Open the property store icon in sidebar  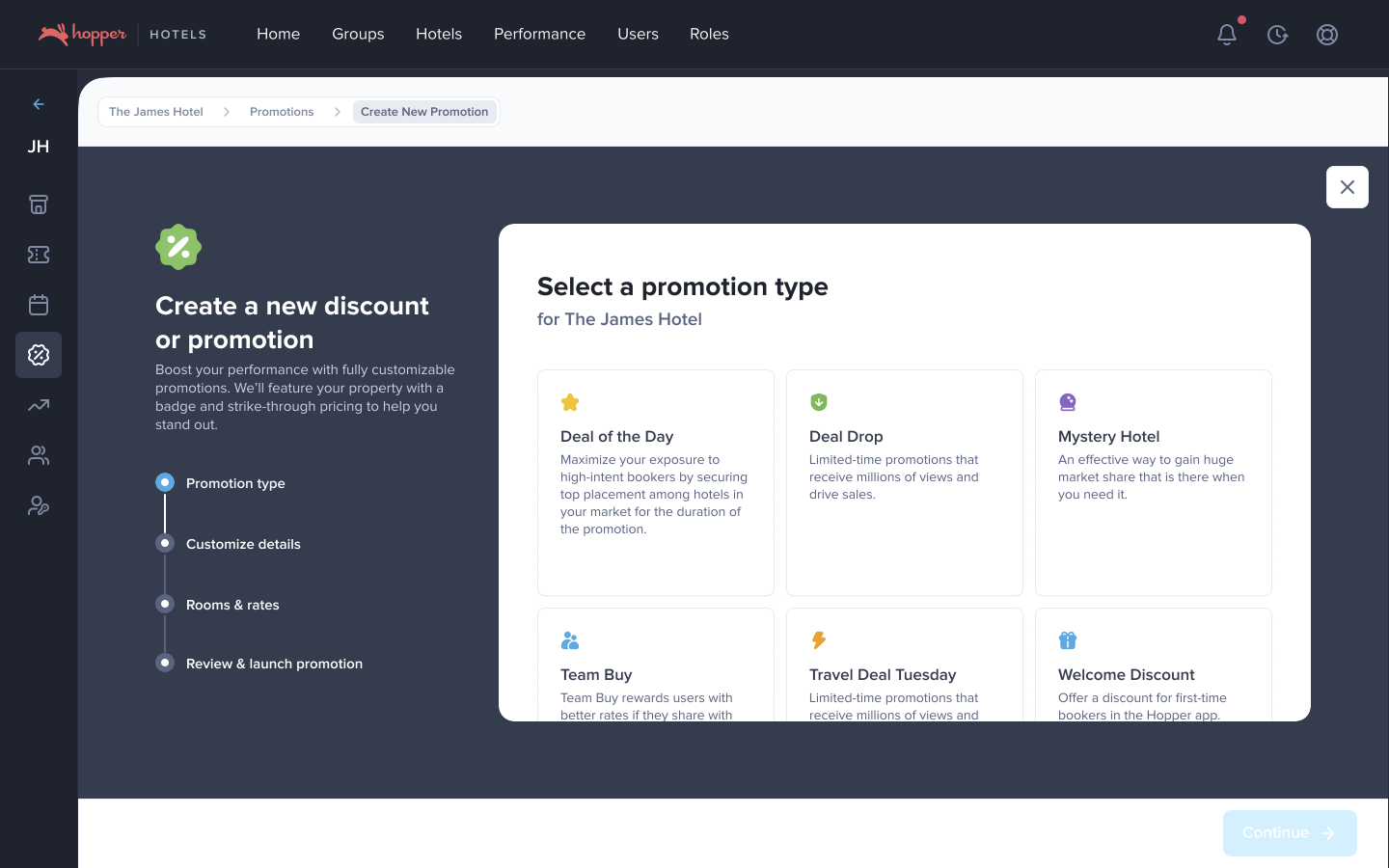click(39, 204)
